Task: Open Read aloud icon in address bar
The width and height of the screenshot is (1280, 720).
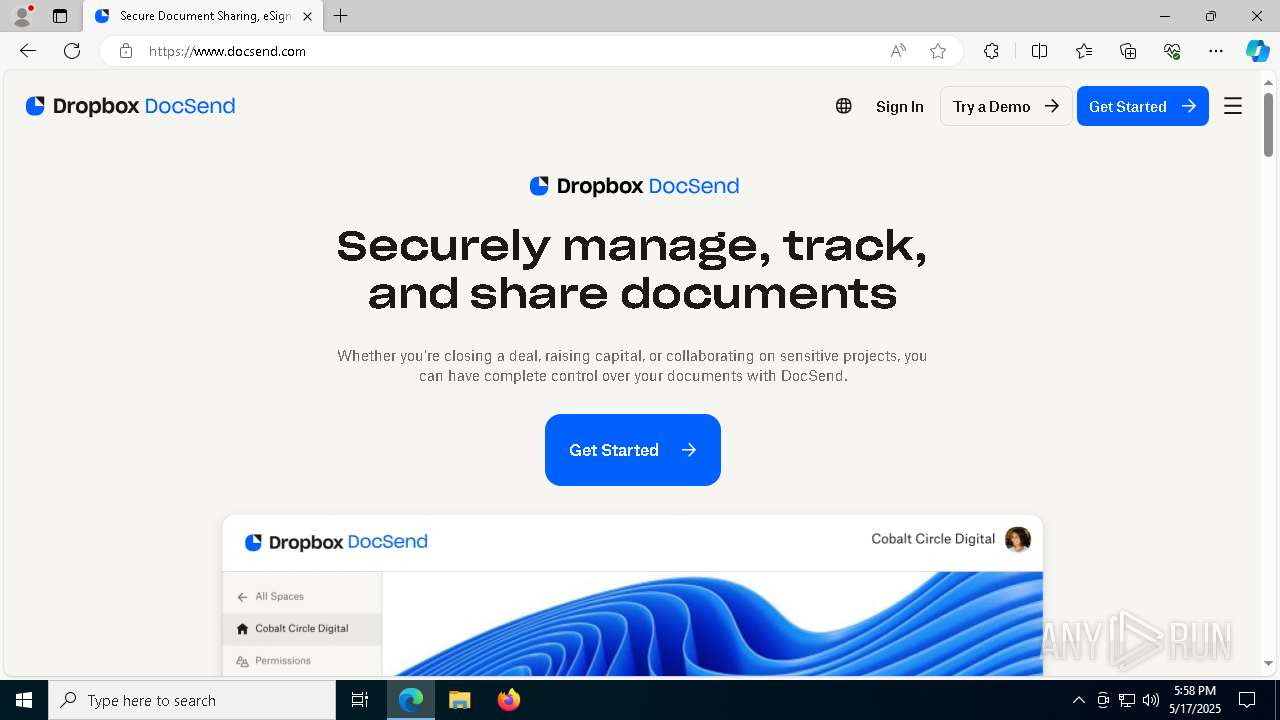Action: click(898, 51)
